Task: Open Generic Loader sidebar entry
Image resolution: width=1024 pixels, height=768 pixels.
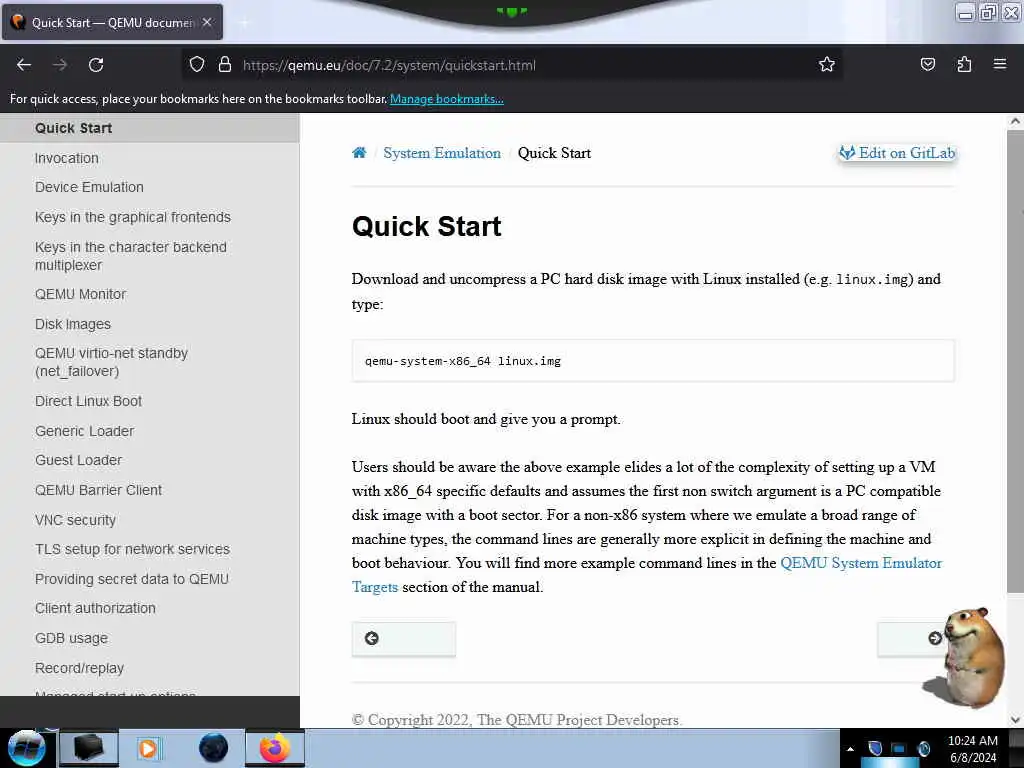Action: coord(84,431)
